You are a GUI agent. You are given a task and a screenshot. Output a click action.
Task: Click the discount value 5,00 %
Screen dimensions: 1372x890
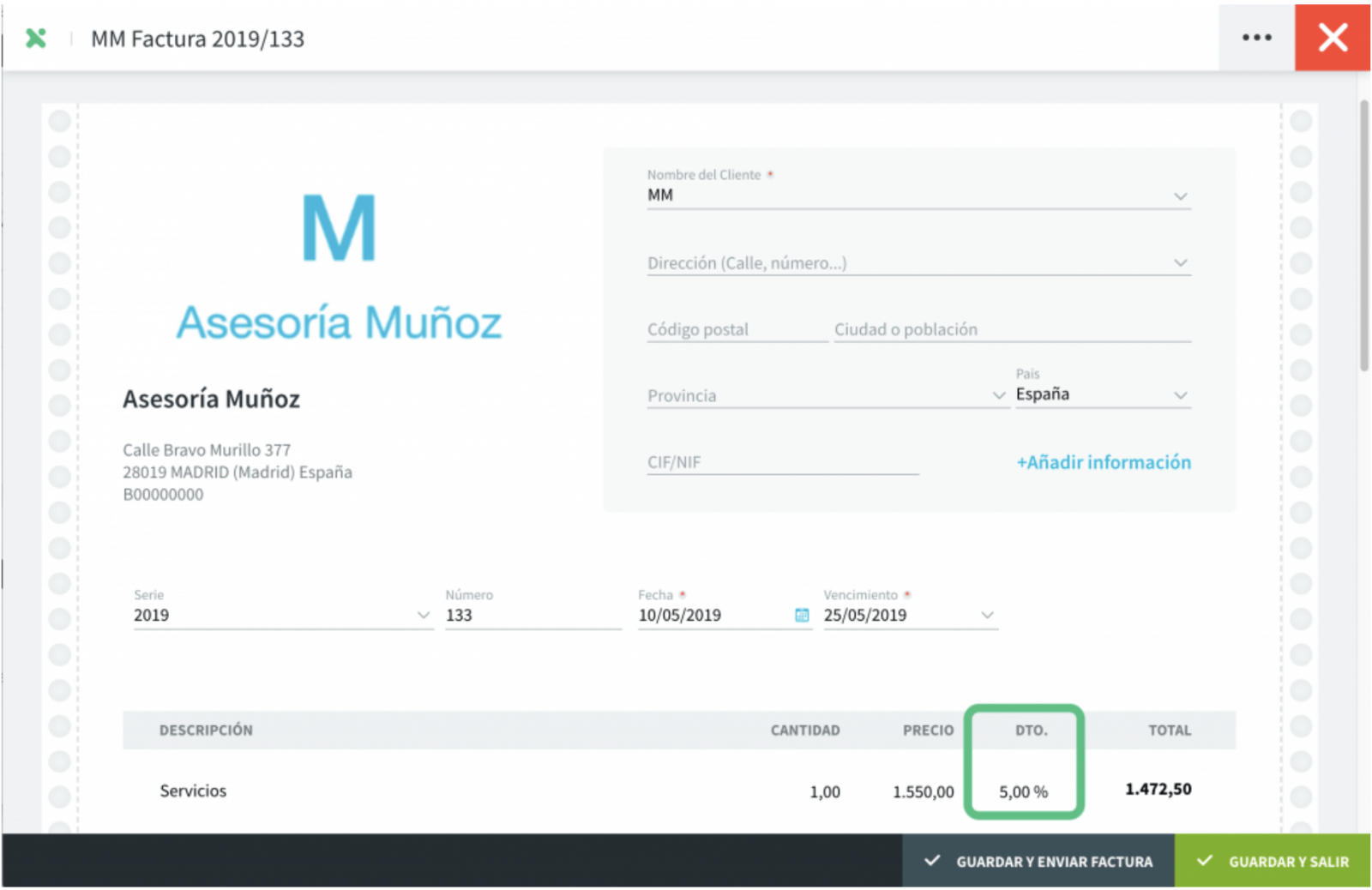point(1023,791)
